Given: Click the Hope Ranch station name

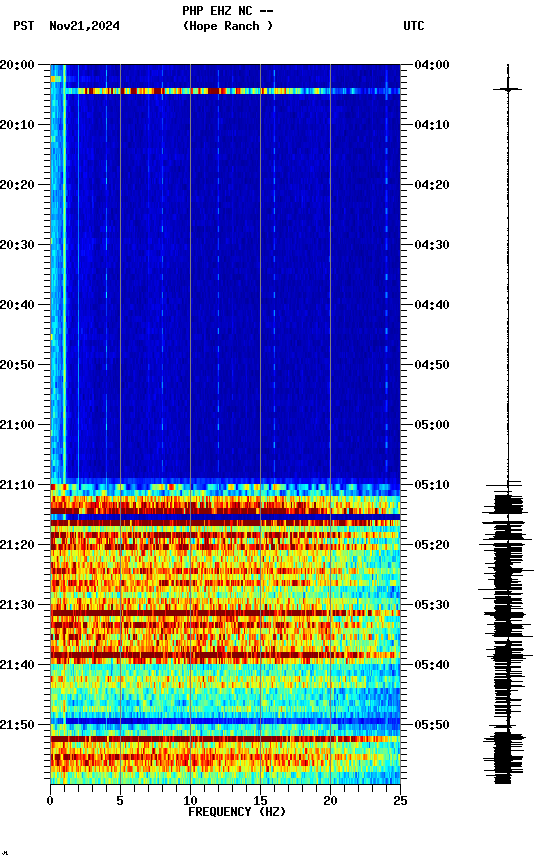Looking at the screenshot, I should tap(228, 26).
